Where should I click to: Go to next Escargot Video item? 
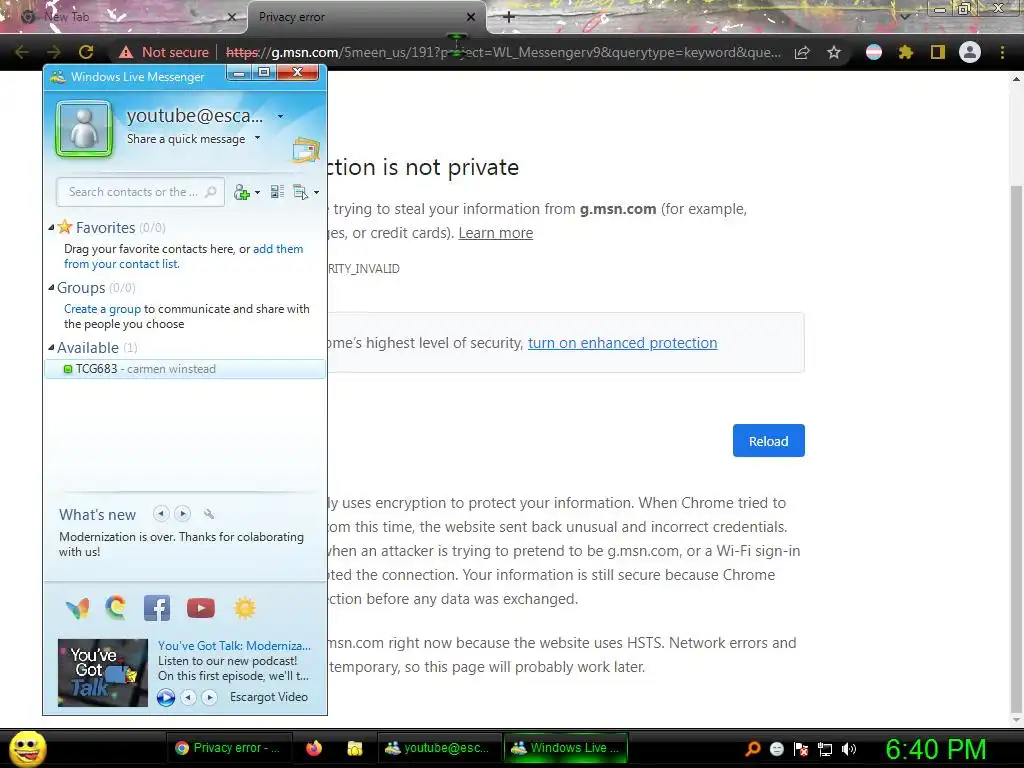click(209, 697)
